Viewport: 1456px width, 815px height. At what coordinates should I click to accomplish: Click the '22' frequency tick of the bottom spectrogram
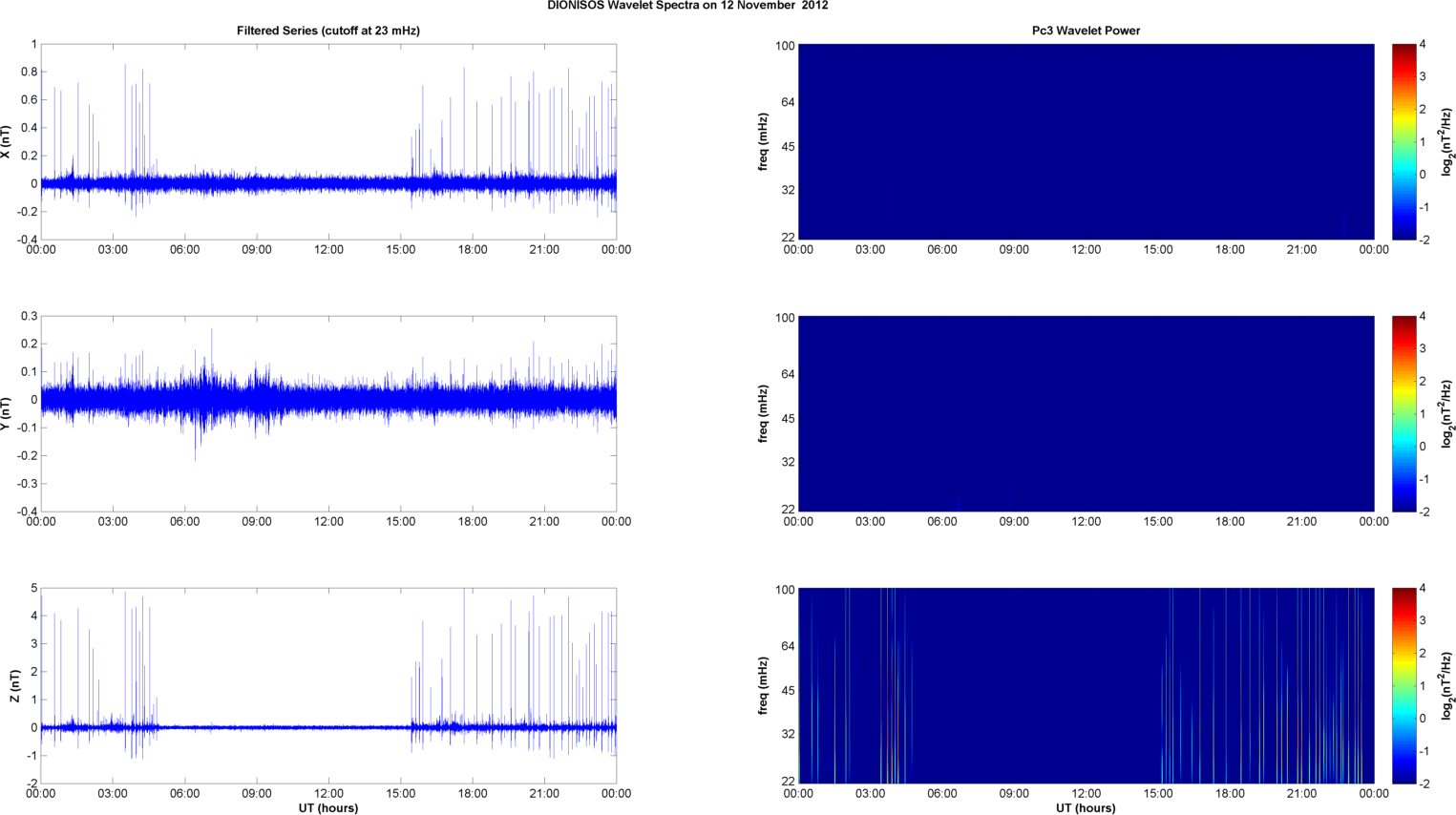(x=788, y=782)
